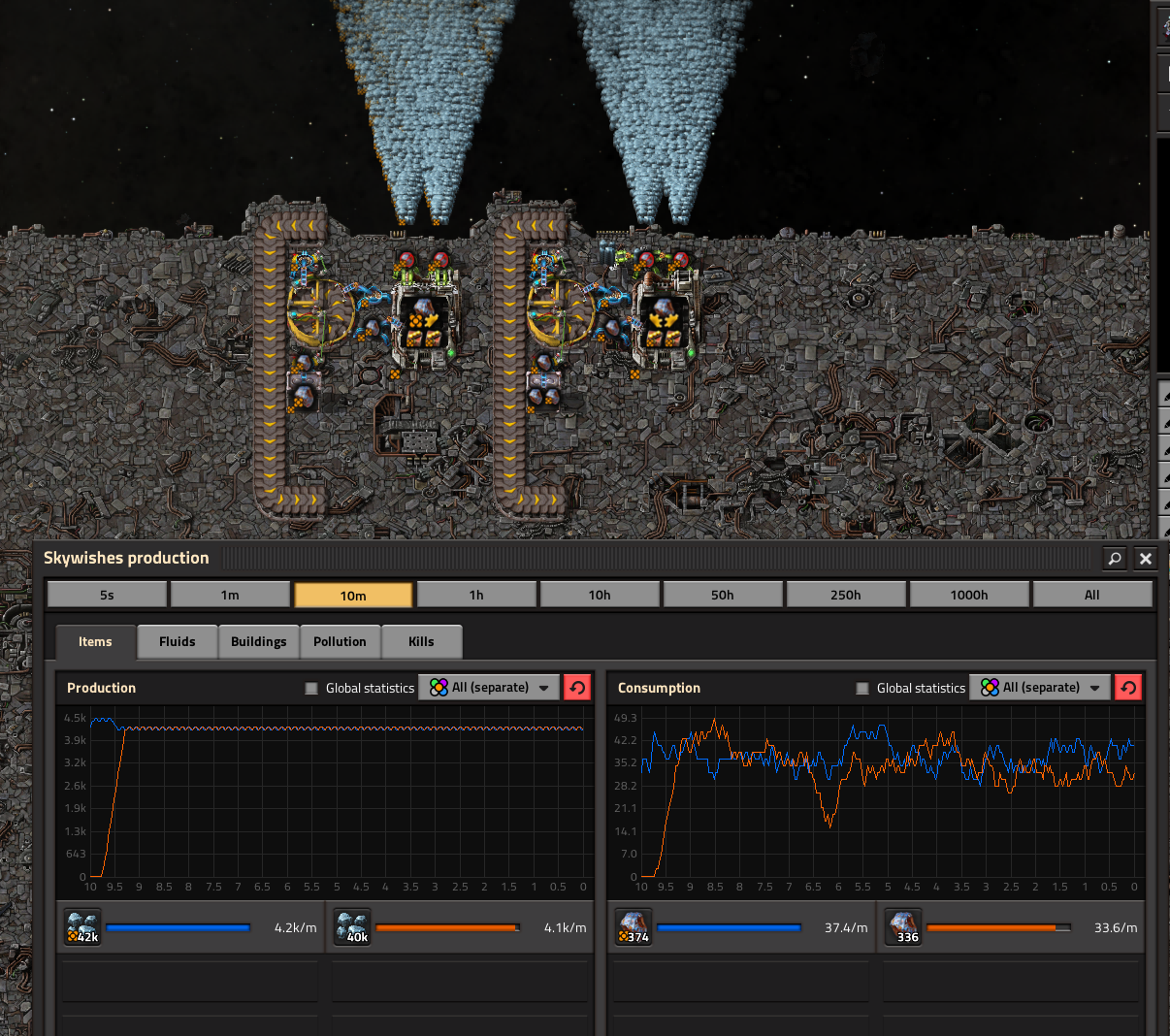Click the orange 4.1k/m production bar
Viewport: 1170px width, 1036px height.
(447, 927)
